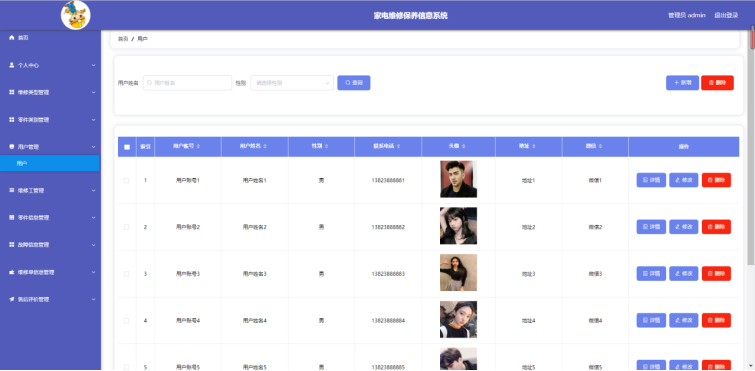Image resolution: width=755 pixels, height=371 pixels.
Task: Click the paper-plane icon beside 售后评价管理
Action: click(x=12, y=299)
